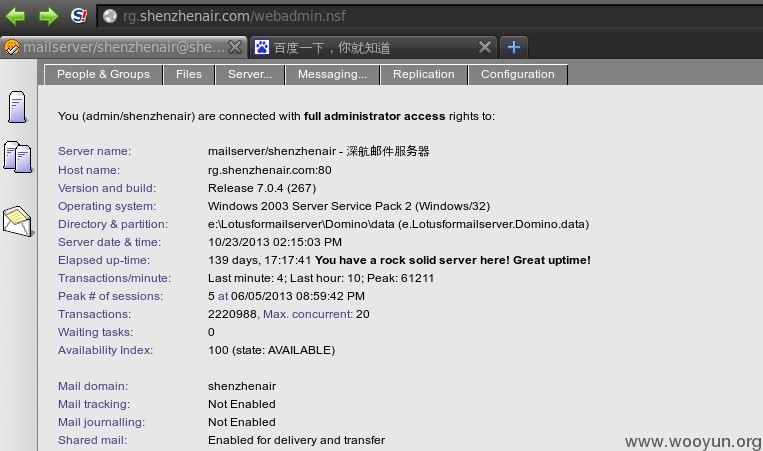
Task: Click the Mail journalling Not Enabled value
Action: (x=242, y=422)
